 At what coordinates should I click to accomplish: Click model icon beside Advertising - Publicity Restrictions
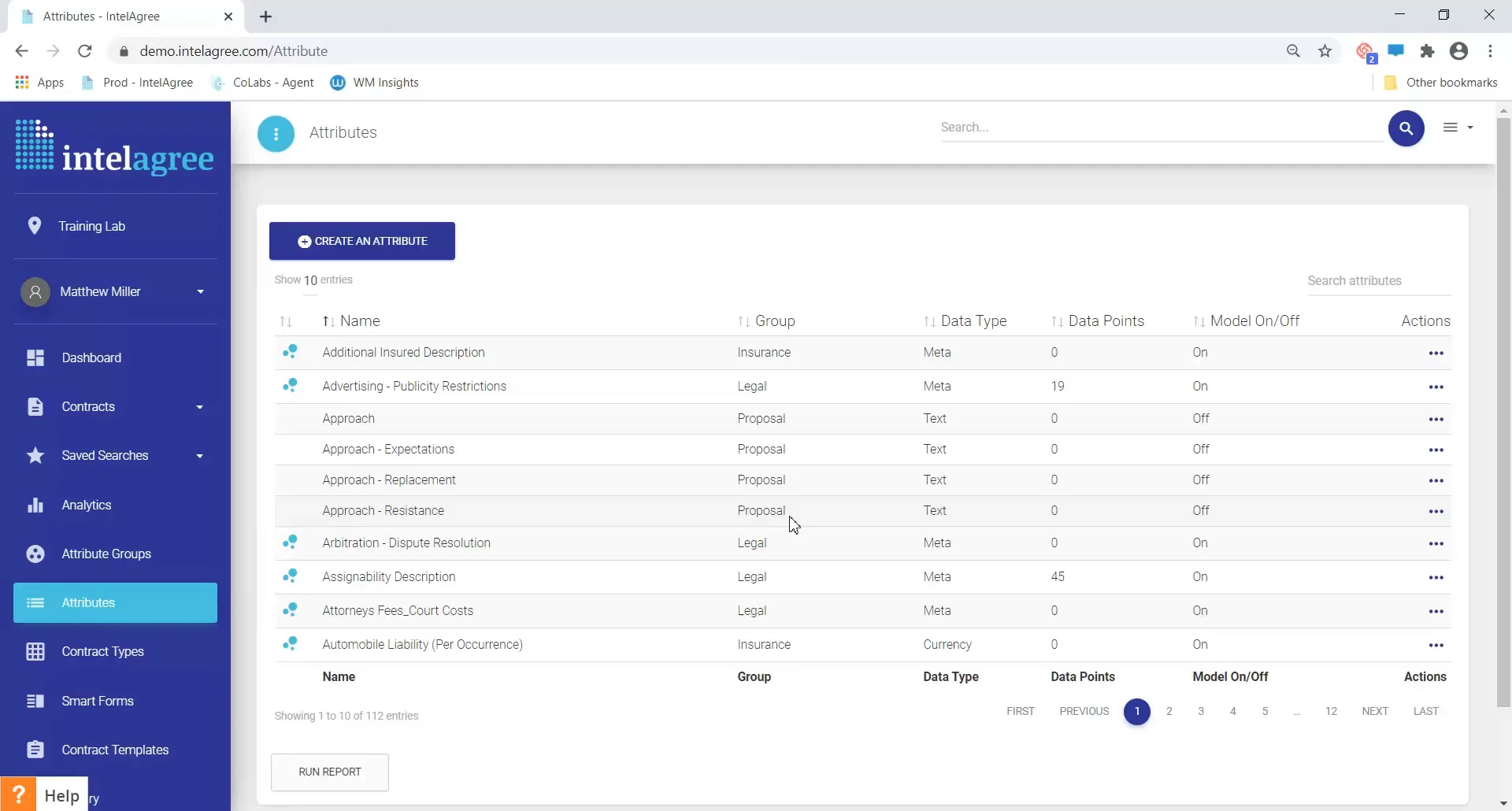click(290, 385)
